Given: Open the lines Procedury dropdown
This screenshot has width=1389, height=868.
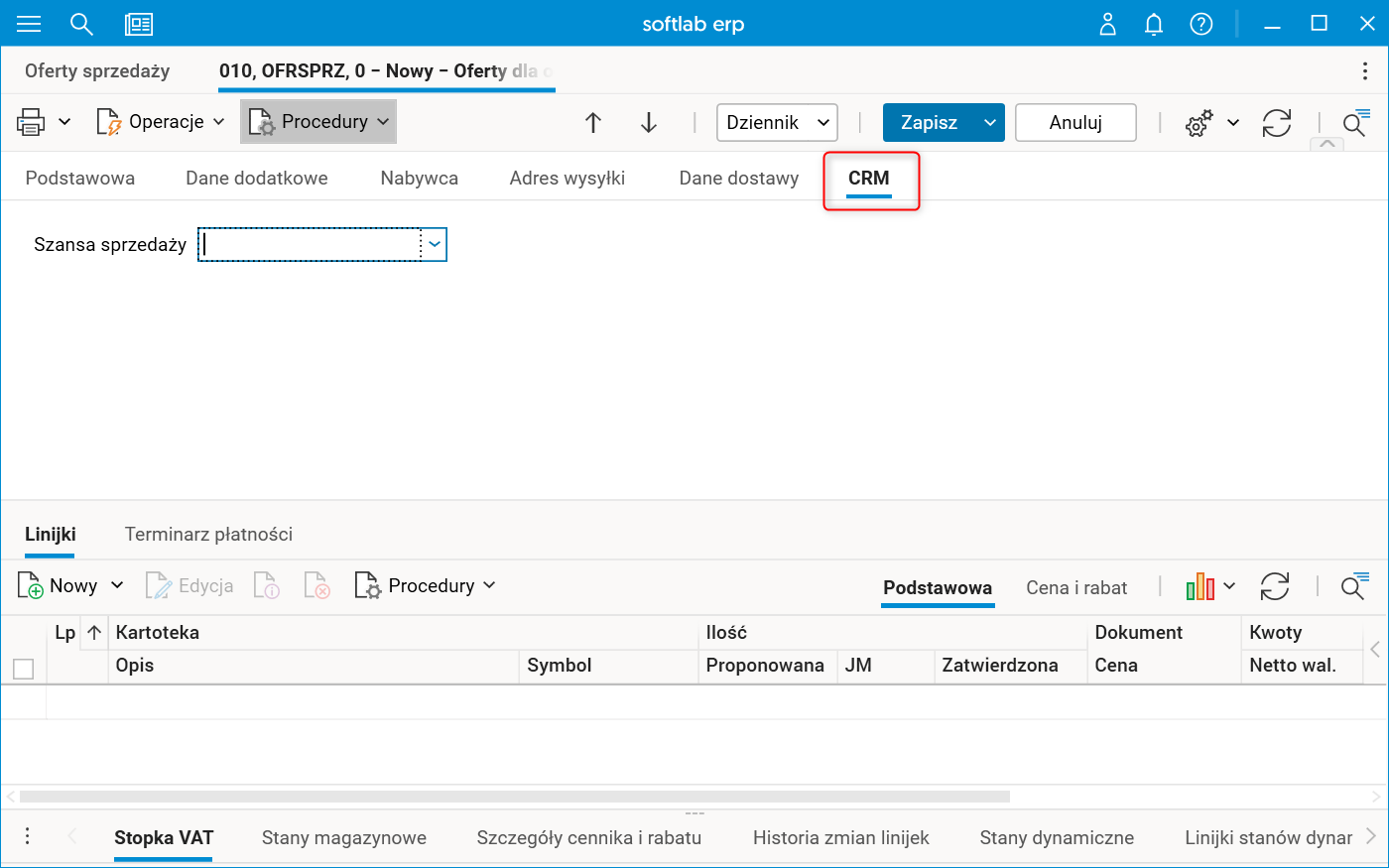Looking at the screenshot, I should pyautogui.click(x=425, y=586).
